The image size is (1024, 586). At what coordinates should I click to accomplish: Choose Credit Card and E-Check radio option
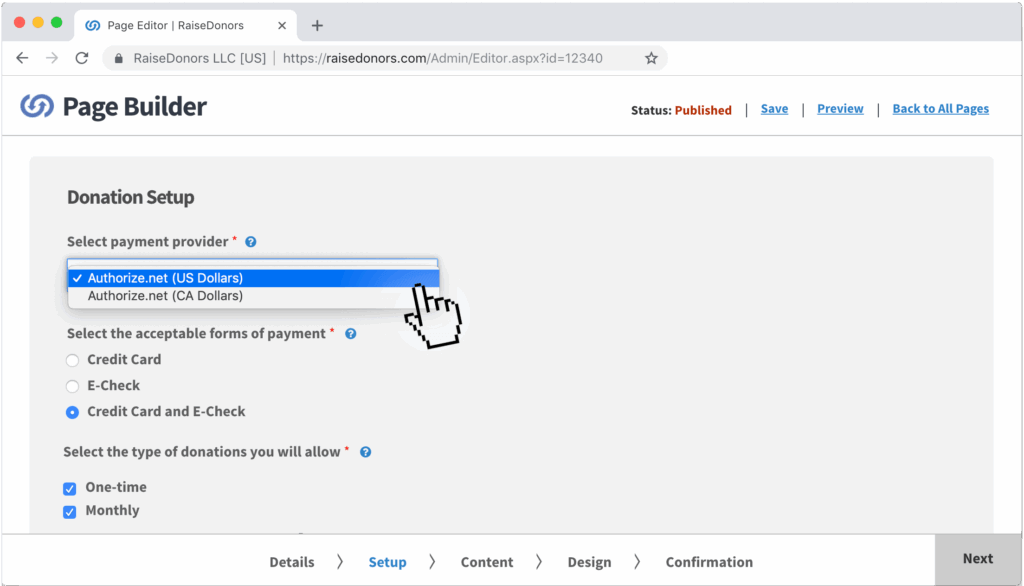72,412
